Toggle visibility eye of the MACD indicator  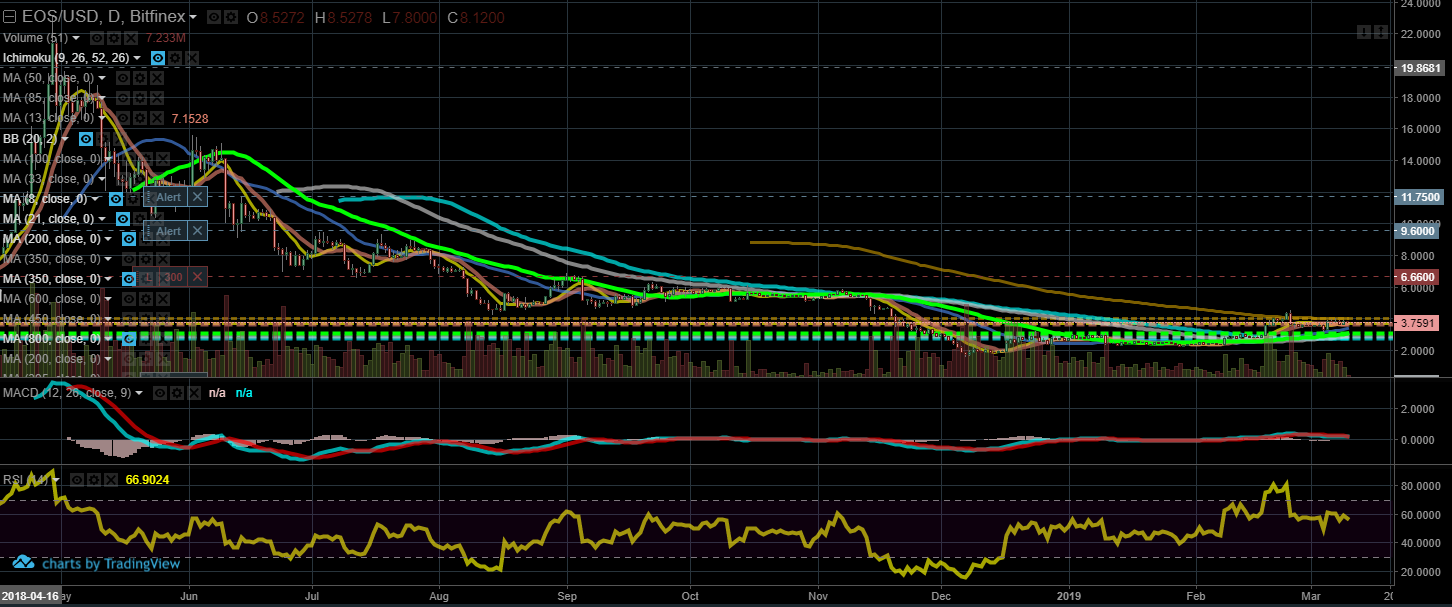pyautogui.click(x=160, y=393)
